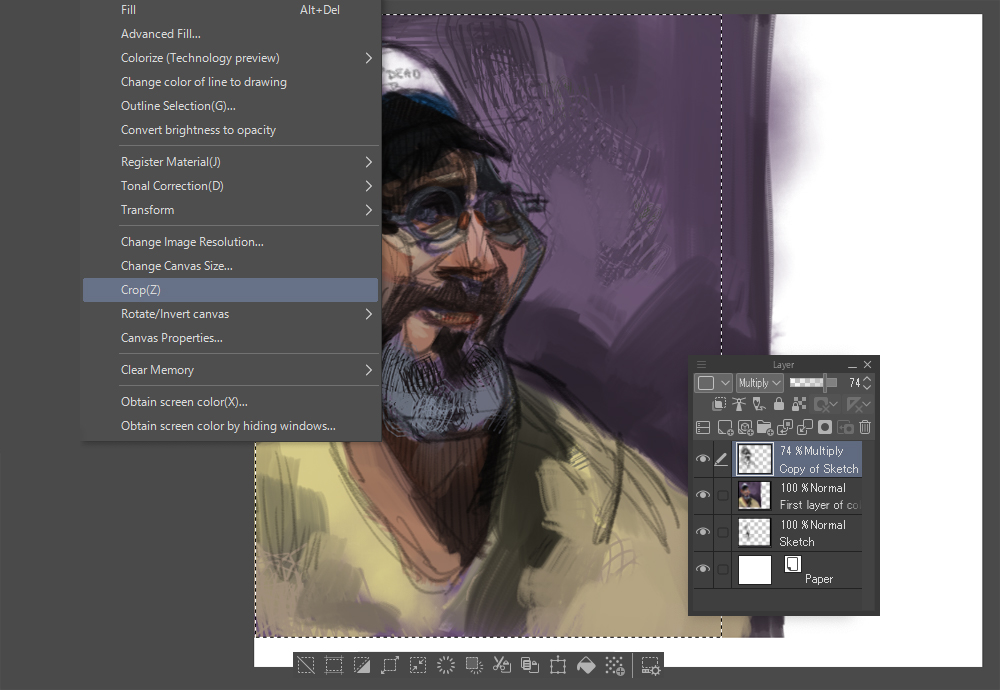The image size is (1000, 690).
Task: Click the Fill bucket icon in launcher
Action: [x=587, y=665]
